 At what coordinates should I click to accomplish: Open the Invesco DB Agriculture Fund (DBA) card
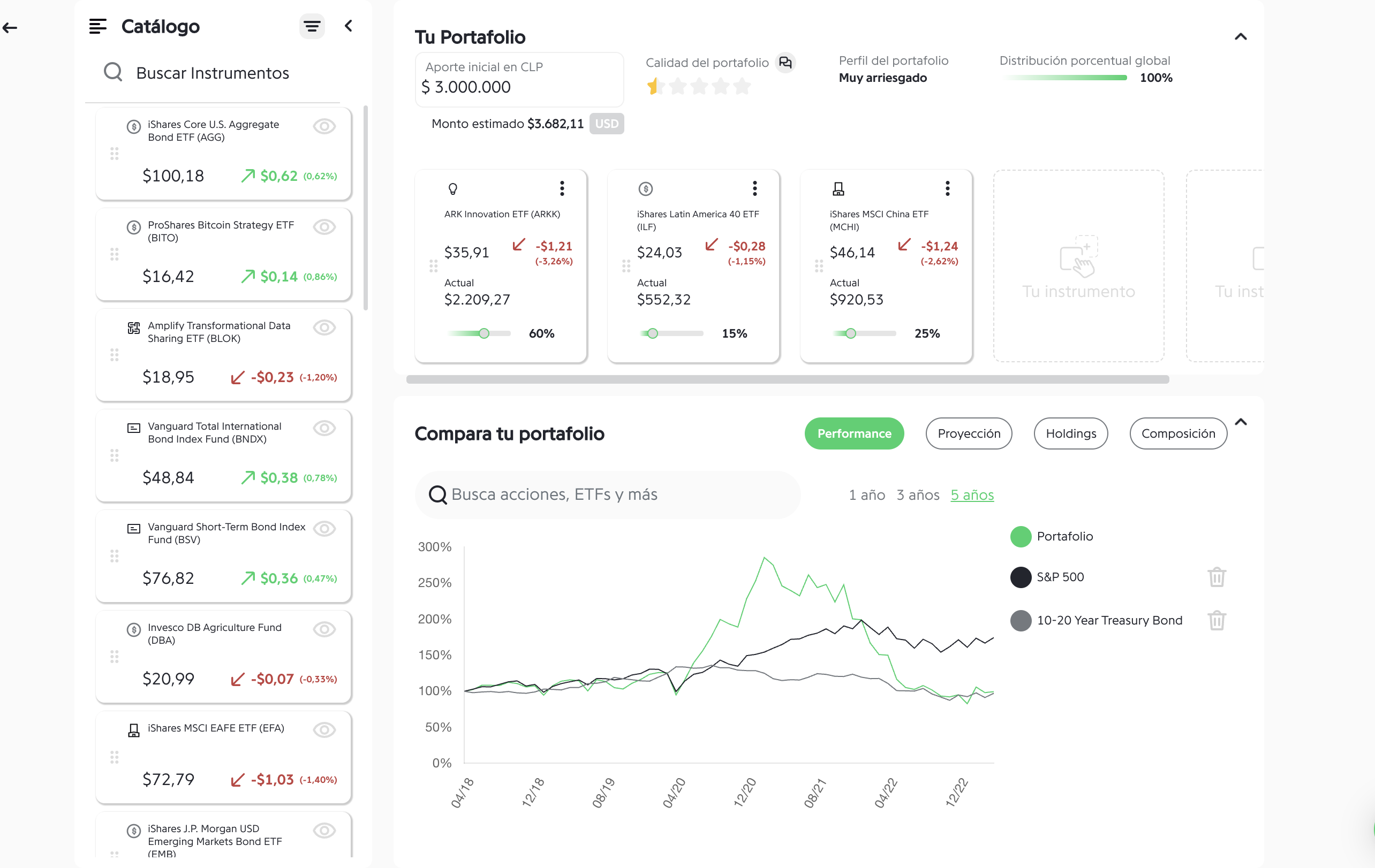223,656
